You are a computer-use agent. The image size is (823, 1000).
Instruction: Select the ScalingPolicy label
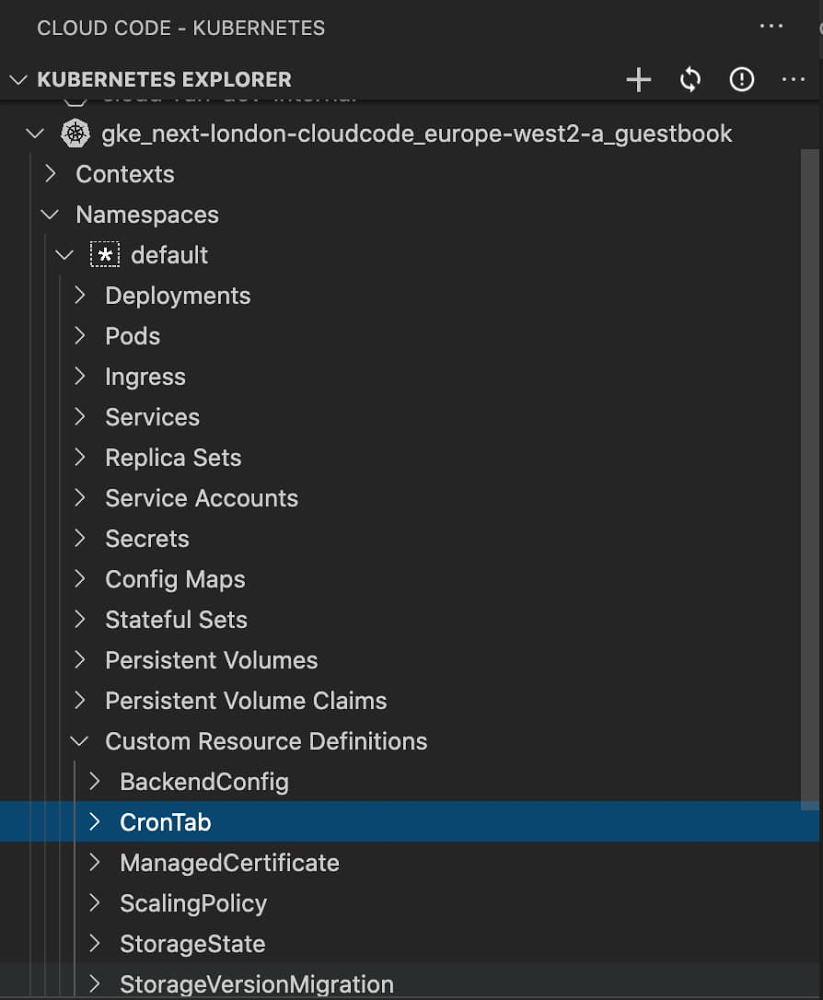coord(193,904)
